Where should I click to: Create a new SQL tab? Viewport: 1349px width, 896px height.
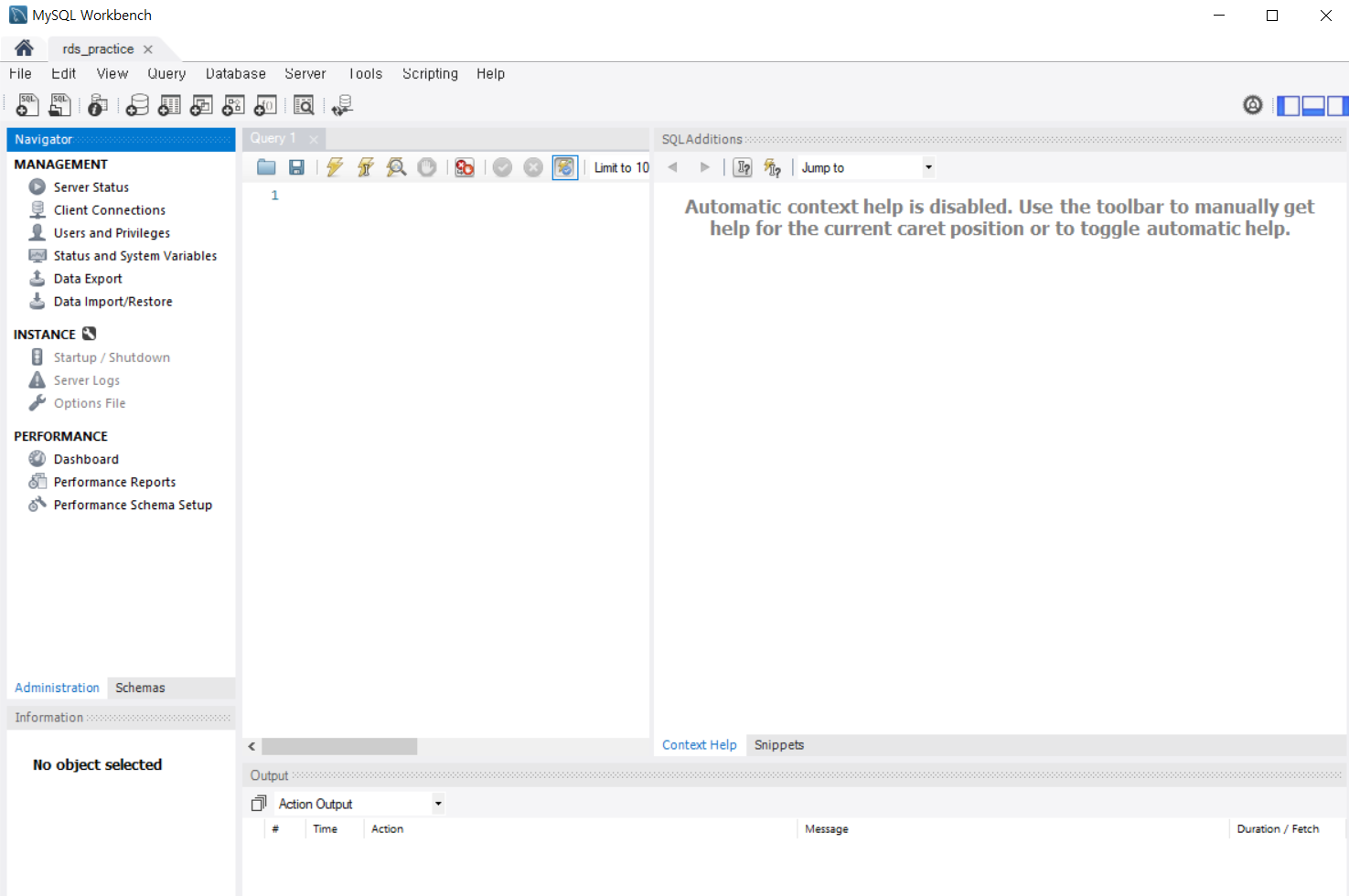click(27, 105)
